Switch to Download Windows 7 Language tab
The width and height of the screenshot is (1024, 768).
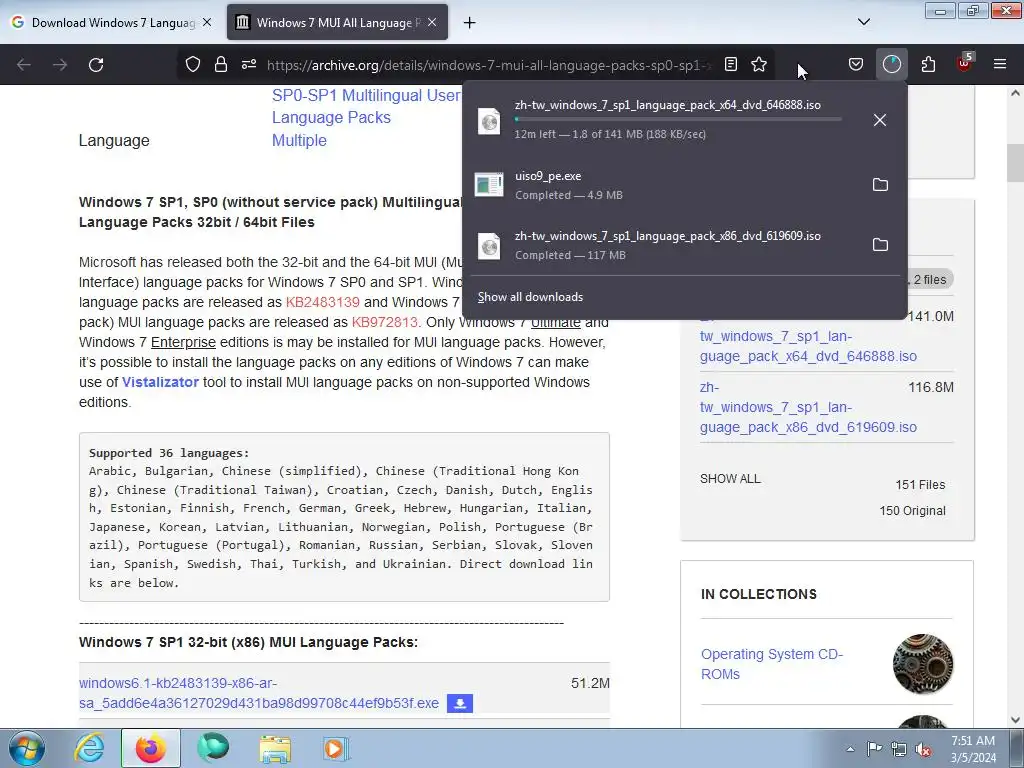(113, 22)
